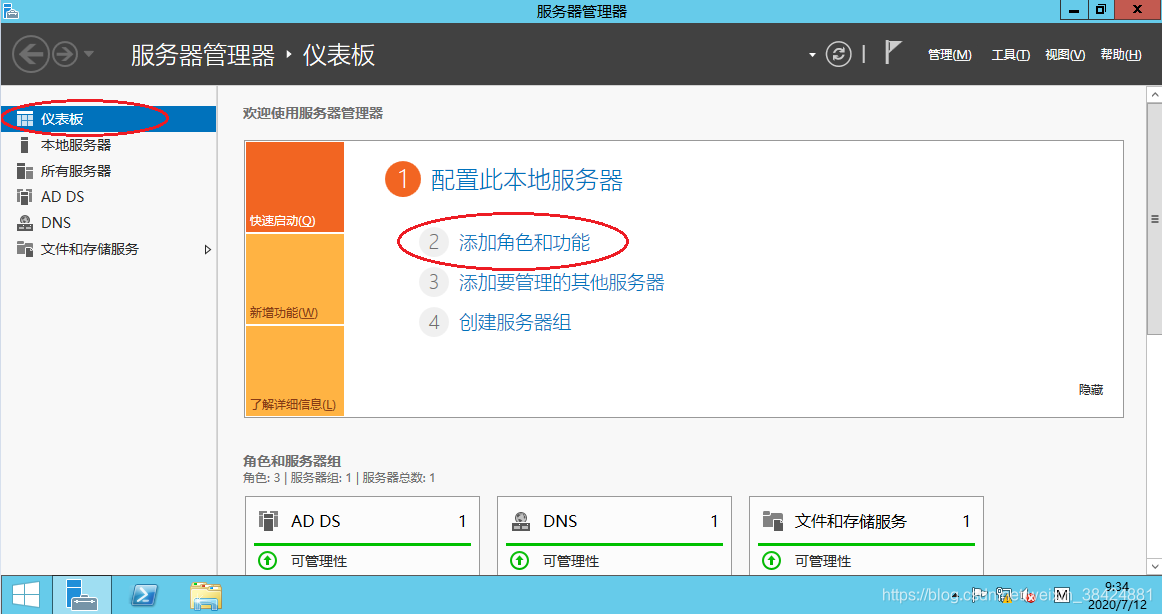This screenshot has width=1162, height=614.
Task: Click the 文件和存储服务 role tile header
Action: 866,521
